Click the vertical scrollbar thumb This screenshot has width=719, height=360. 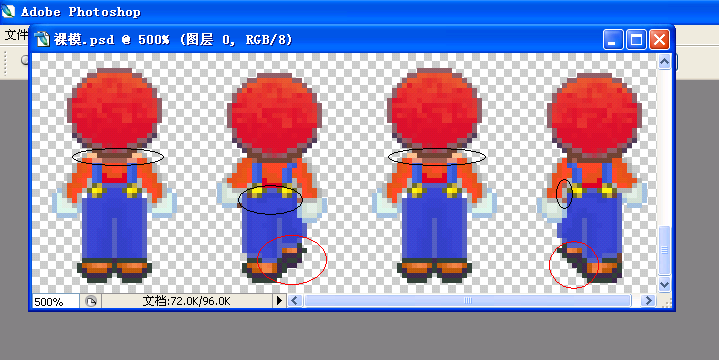pyautogui.click(x=664, y=250)
